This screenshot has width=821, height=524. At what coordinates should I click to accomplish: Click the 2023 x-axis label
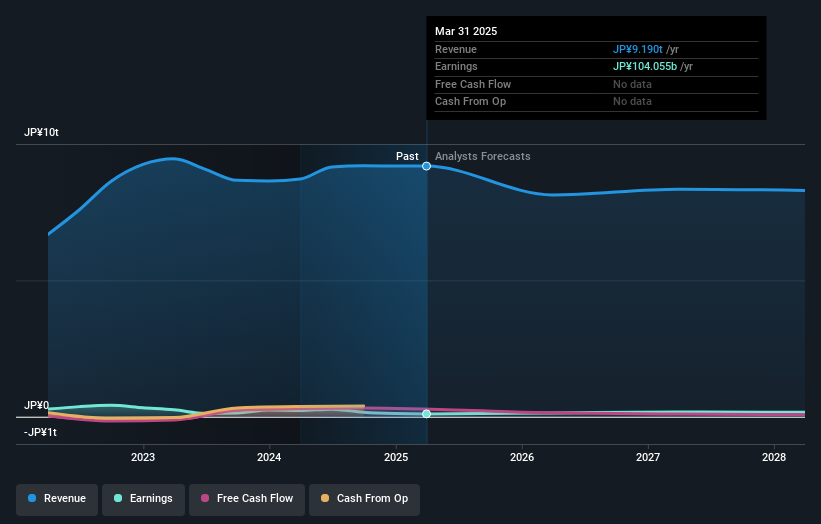tap(143, 457)
